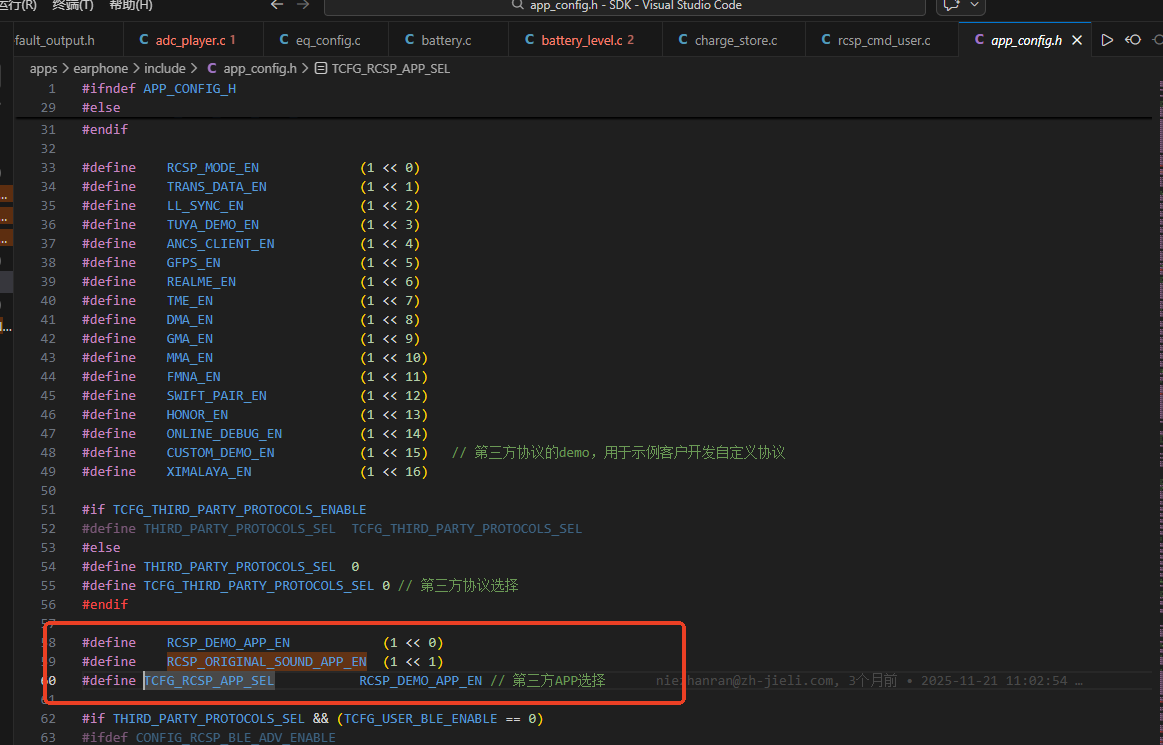Image resolution: width=1163 pixels, height=745 pixels.
Task: Click TCFG_THIRD_PARTY_PROTOCOLS_ENABLE on line 51
Action: click(x=240, y=510)
